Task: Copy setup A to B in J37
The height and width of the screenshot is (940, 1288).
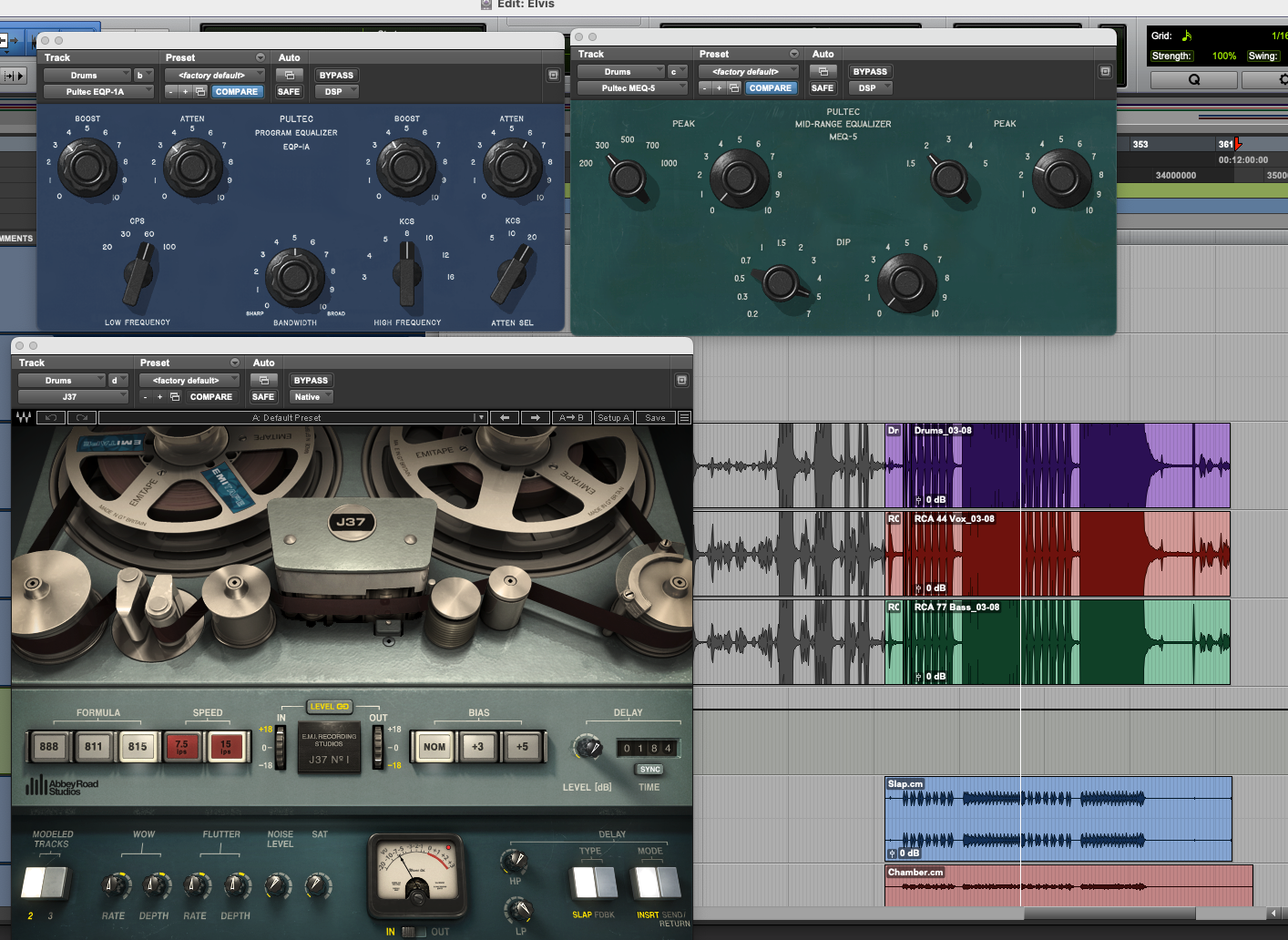Action: pyautogui.click(x=572, y=417)
